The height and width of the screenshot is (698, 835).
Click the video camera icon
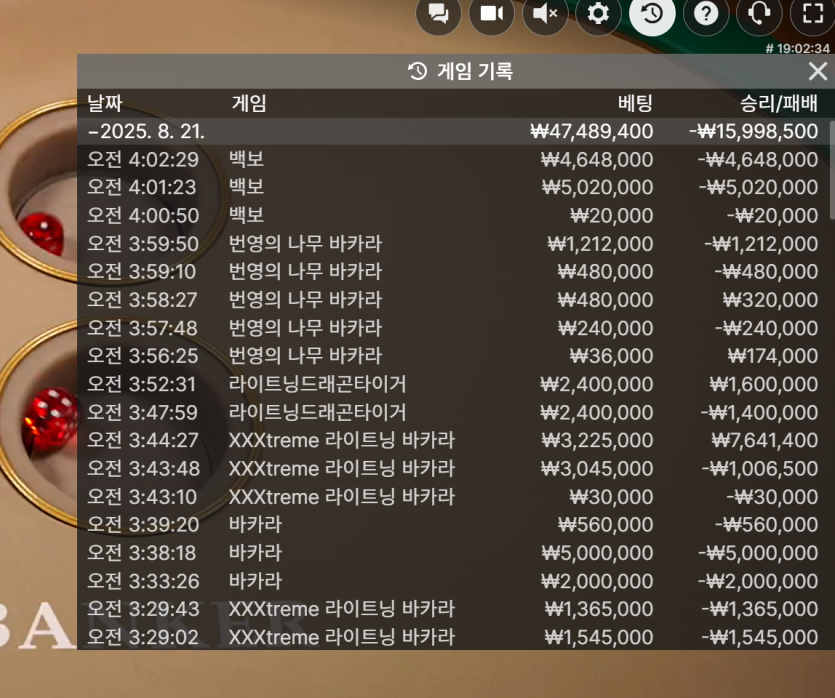[491, 13]
